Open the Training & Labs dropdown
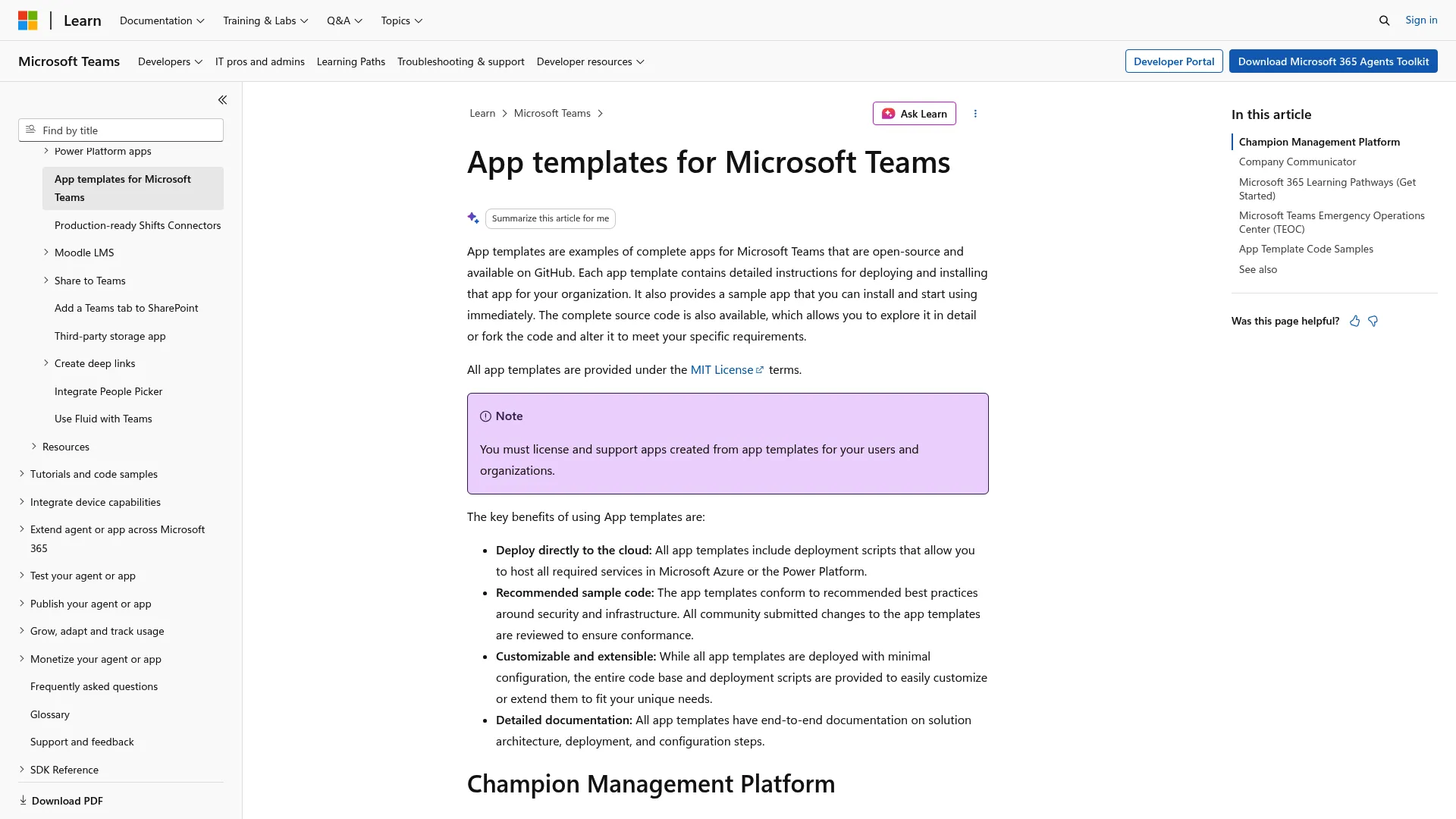The image size is (1456, 819). coord(265,20)
